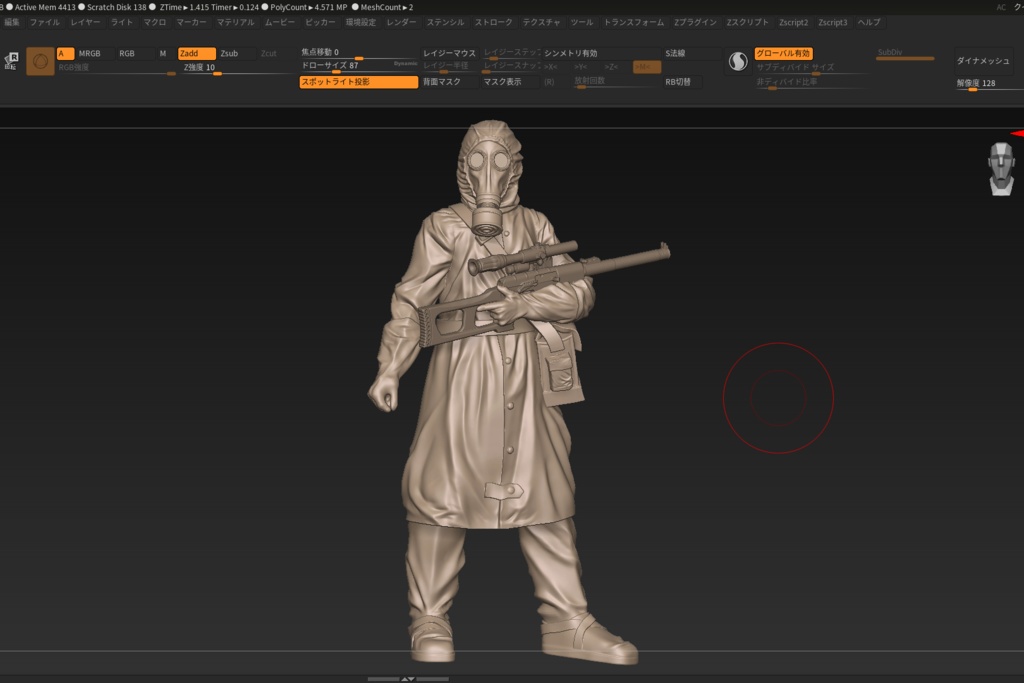
Task: Open the ファイル menu
Action: coord(44,22)
